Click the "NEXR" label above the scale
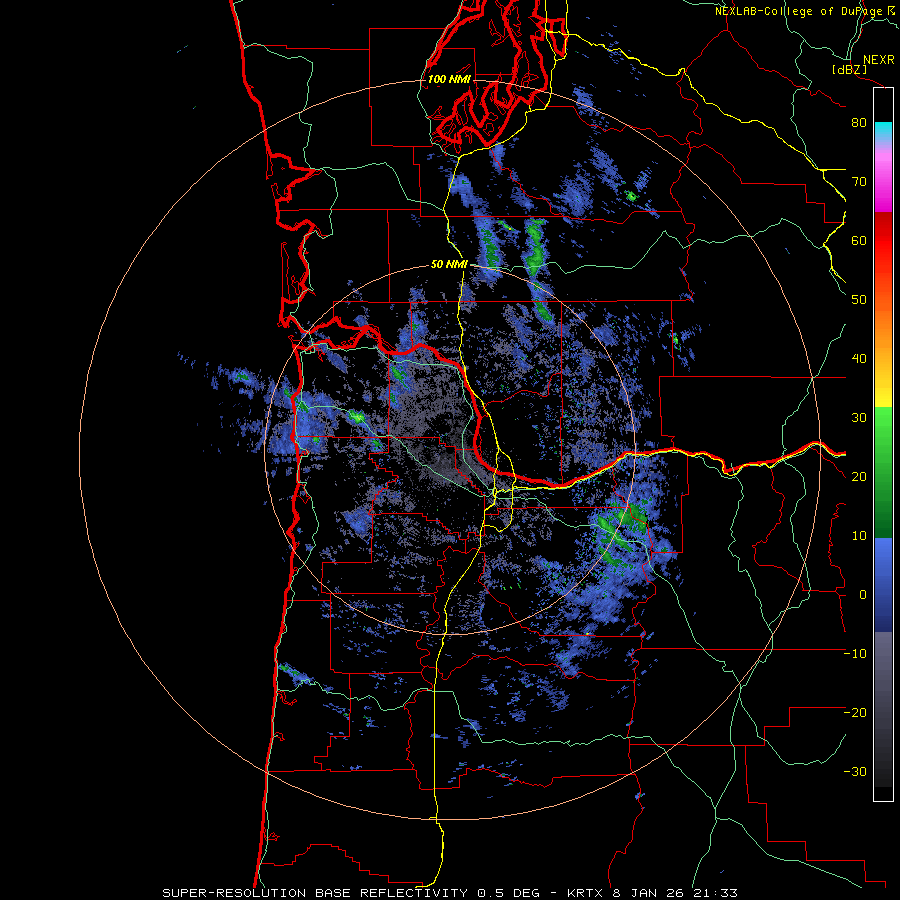Image resolution: width=900 pixels, height=900 pixels. [x=879, y=60]
